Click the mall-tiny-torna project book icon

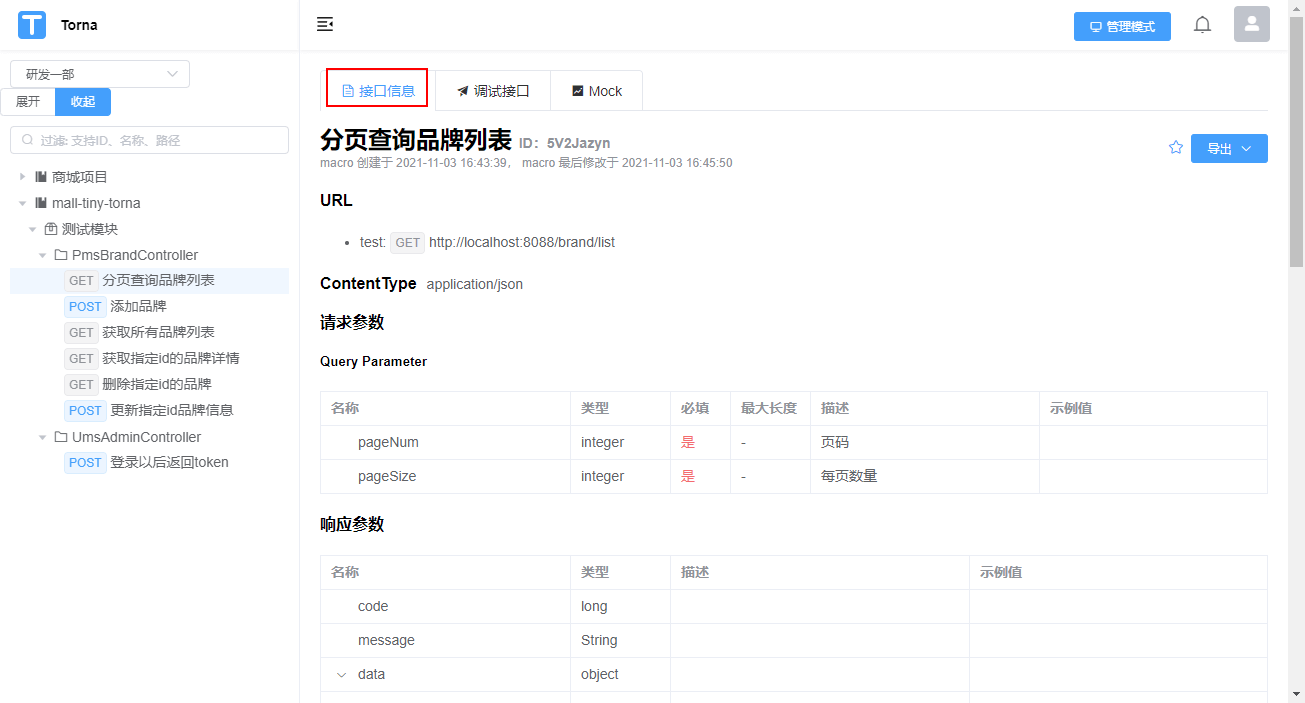click(x=41, y=203)
